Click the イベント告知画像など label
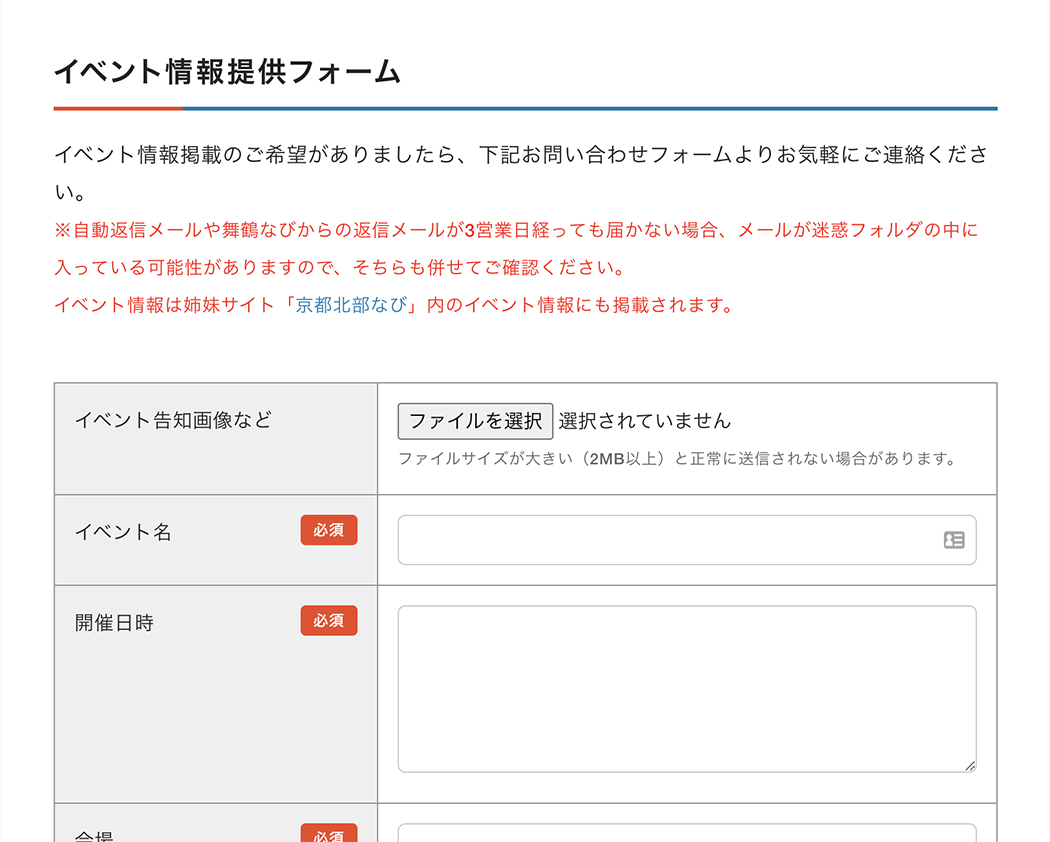 [173, 420]
